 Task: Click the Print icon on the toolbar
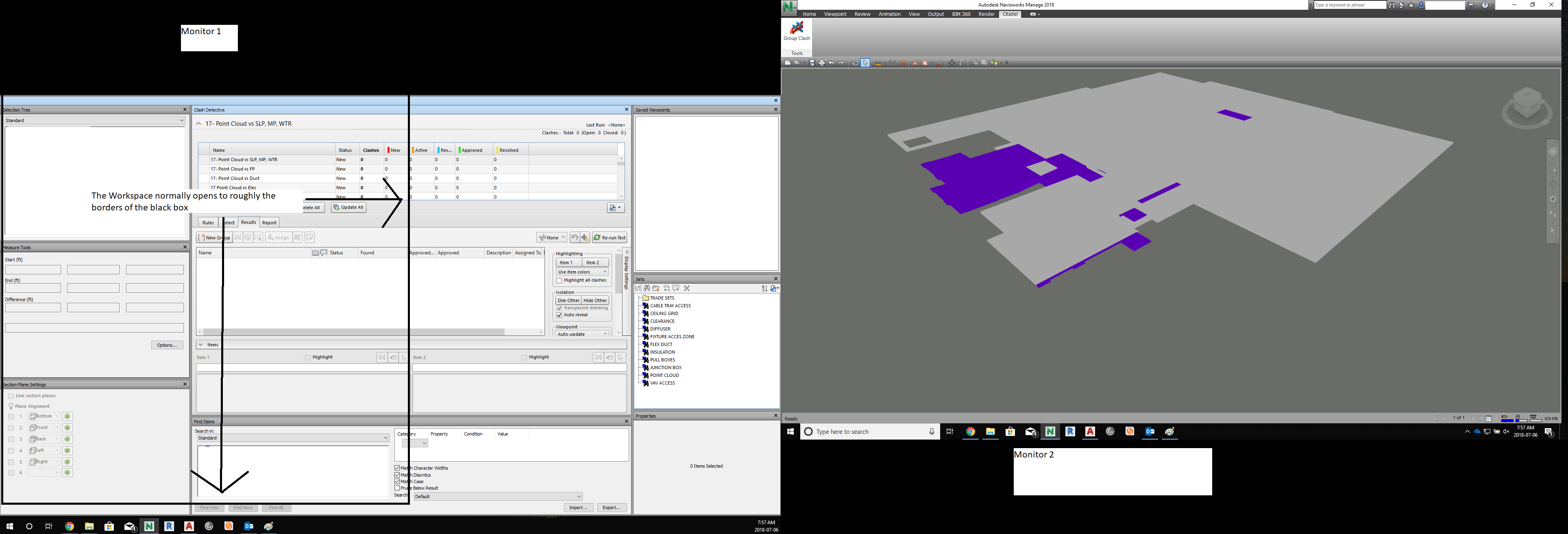point(822,63)
